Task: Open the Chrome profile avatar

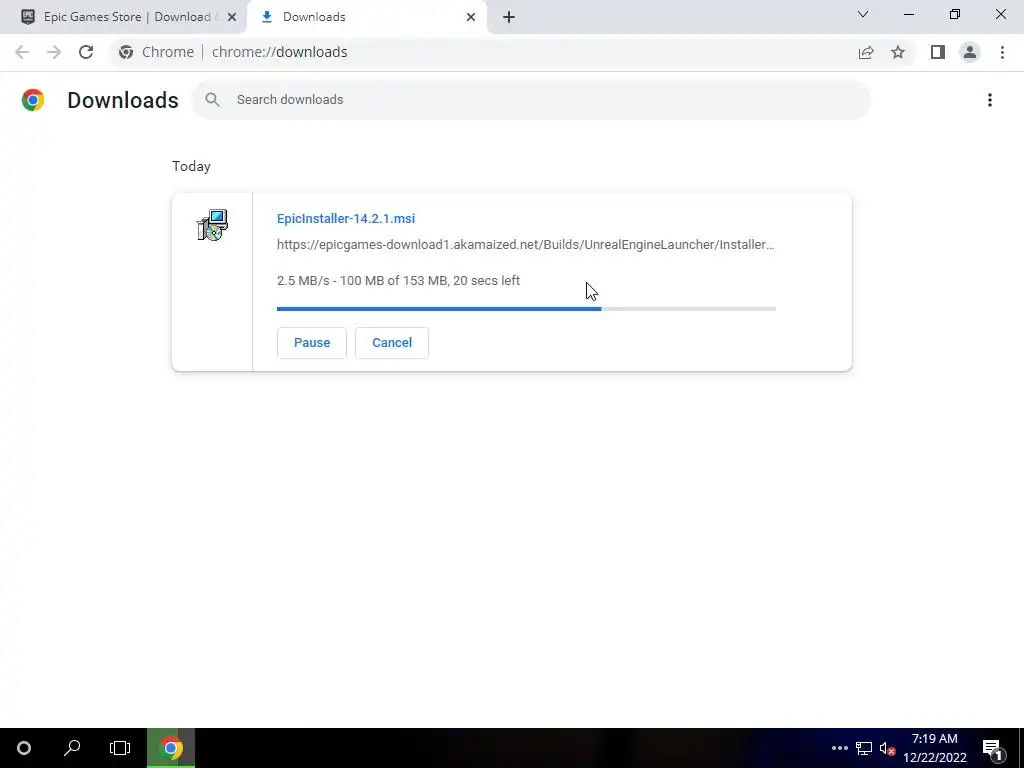Action: coord(970,52)
